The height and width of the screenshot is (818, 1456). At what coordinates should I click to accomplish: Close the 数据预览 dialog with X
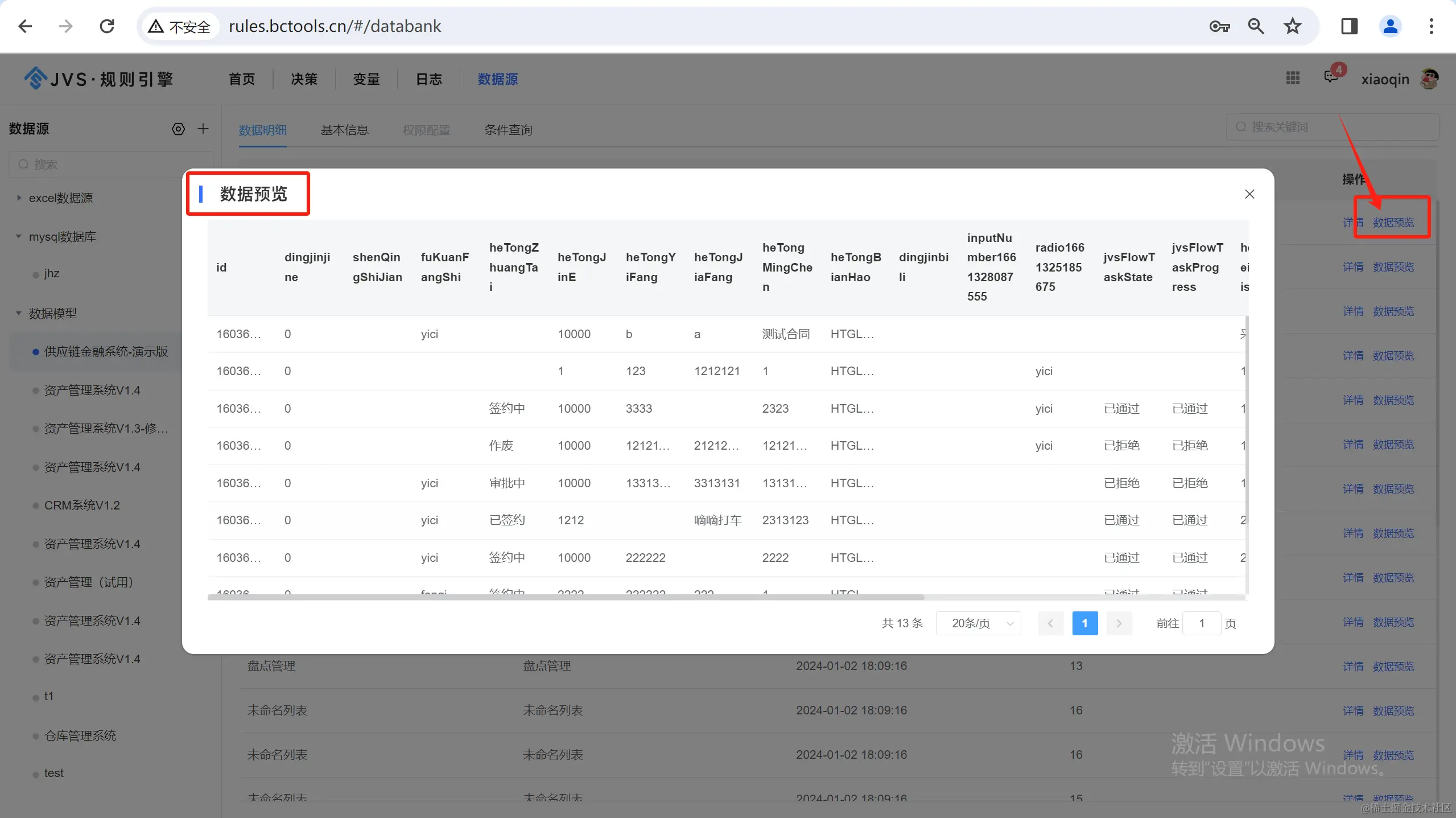(x=1249, y=194)
